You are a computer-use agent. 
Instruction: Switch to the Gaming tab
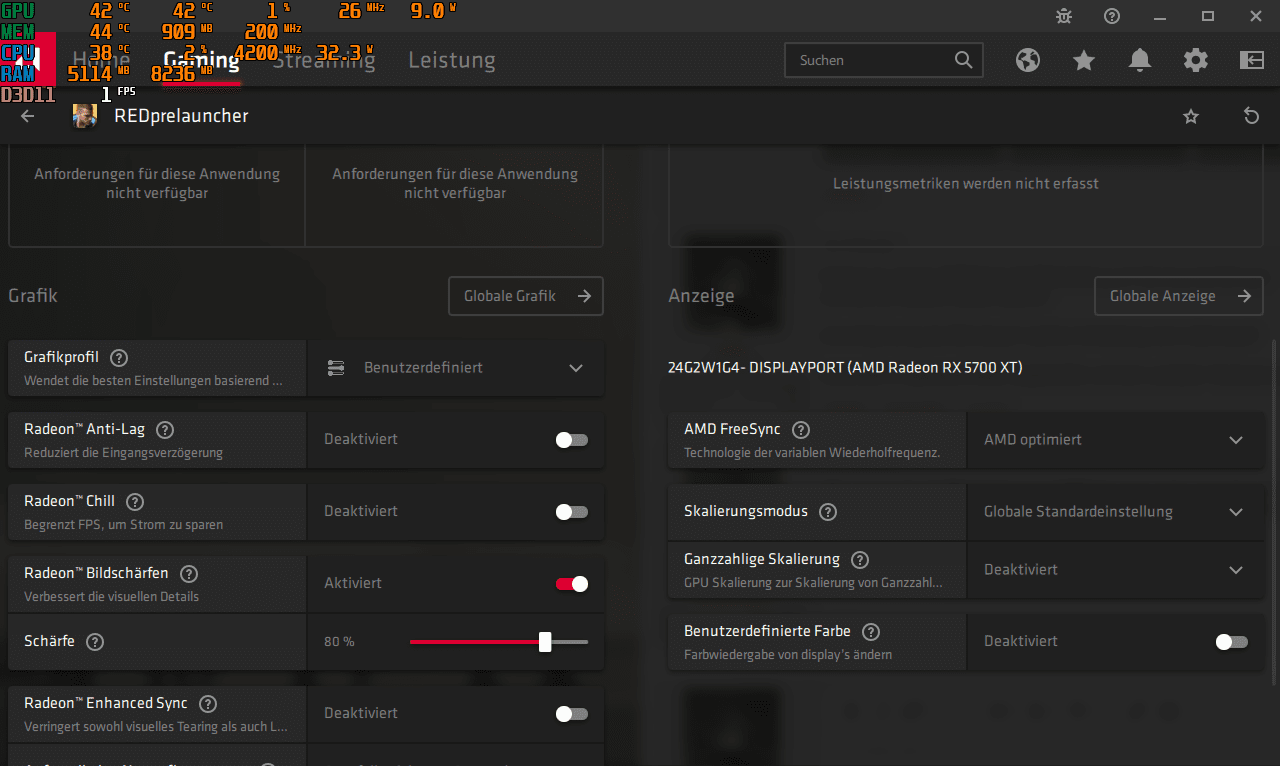coord(201,60)
